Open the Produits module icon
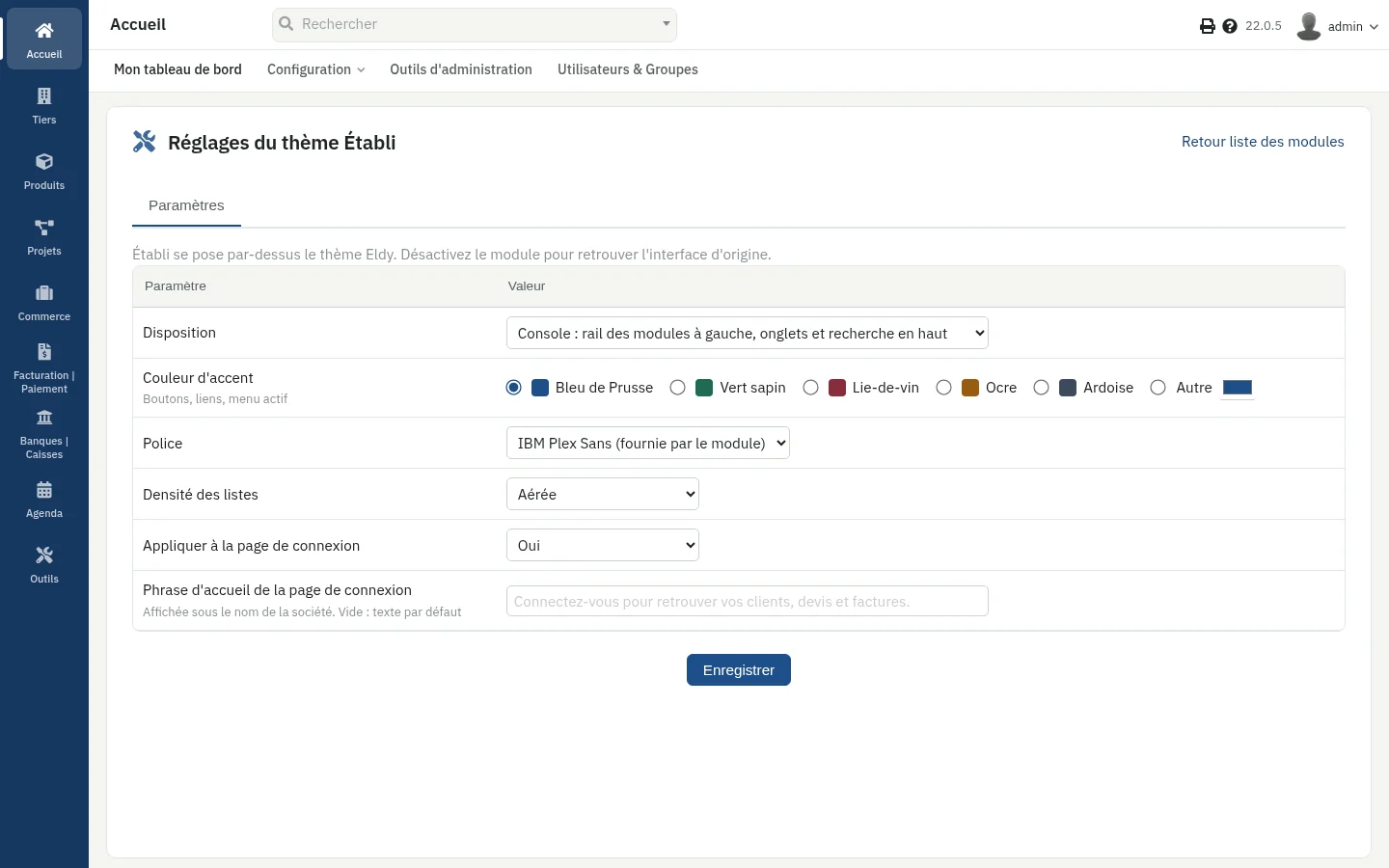The width and height of the screenshot is (1389, 868). pyautogui.click(x=44, y=162)
